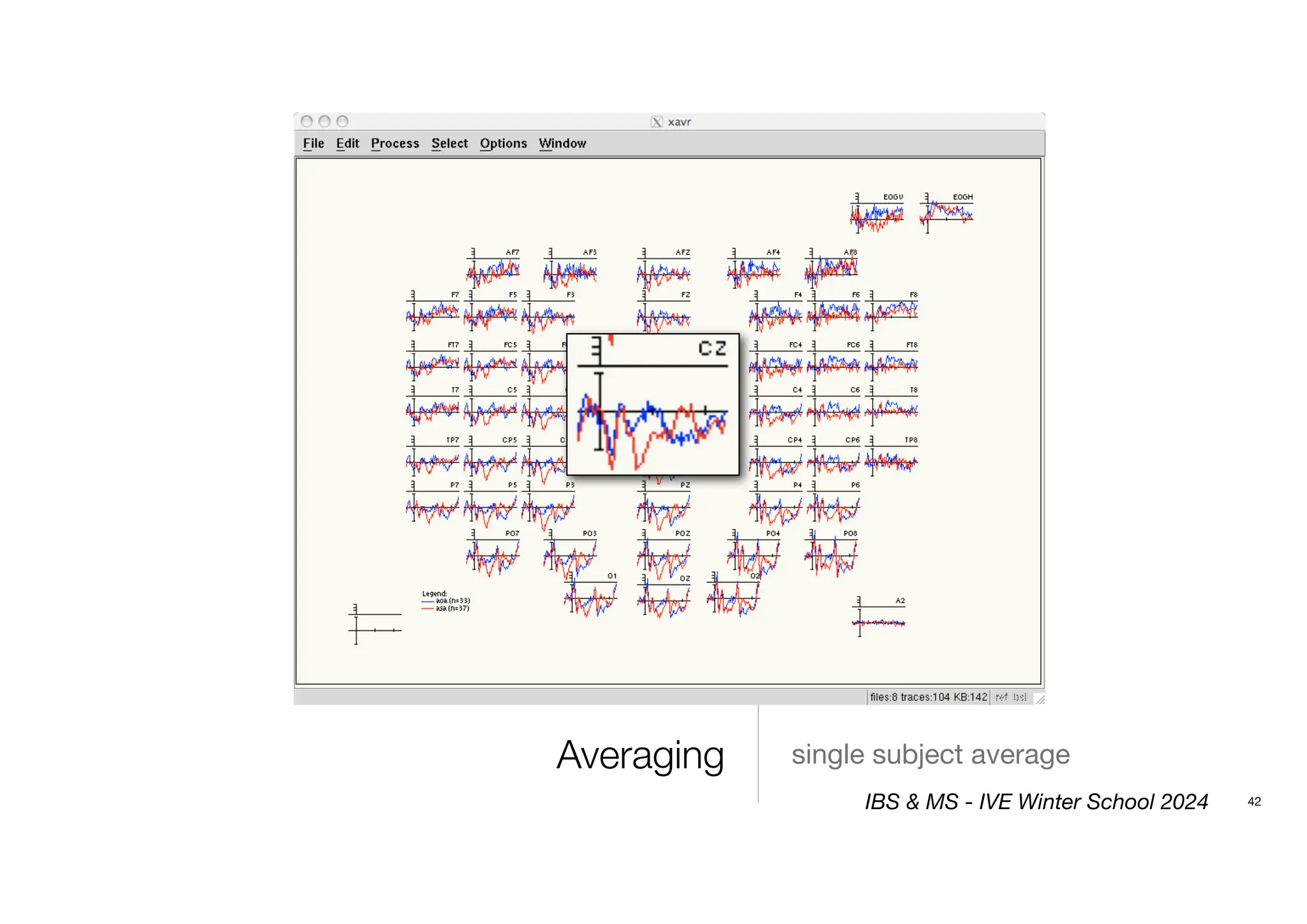Open the Edit menu
1307x924 pixels.
pyautogui.click(x=347, y=144)
